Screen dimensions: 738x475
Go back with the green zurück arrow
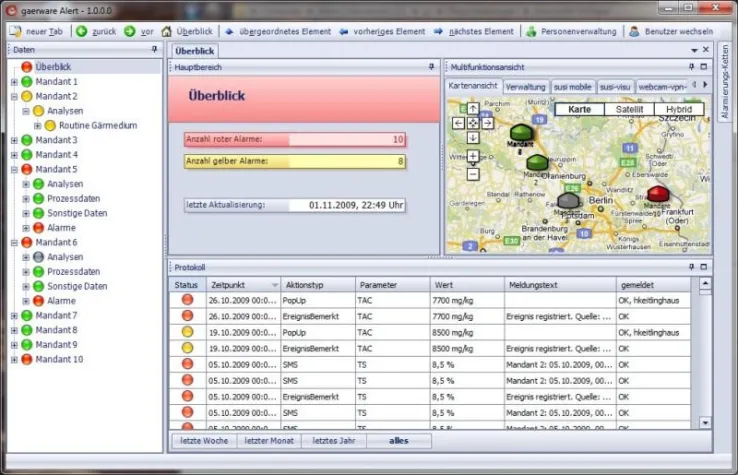tap(81, 31)
